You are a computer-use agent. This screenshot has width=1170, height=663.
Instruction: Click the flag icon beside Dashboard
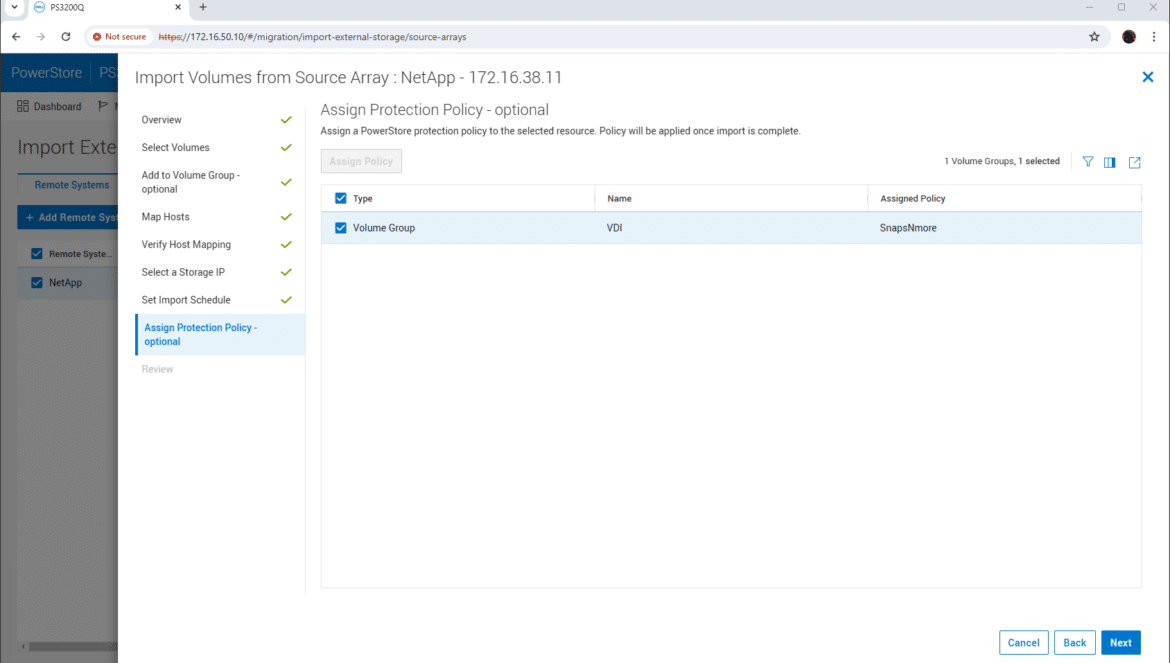pyautogui.click(x=103, y=106)
